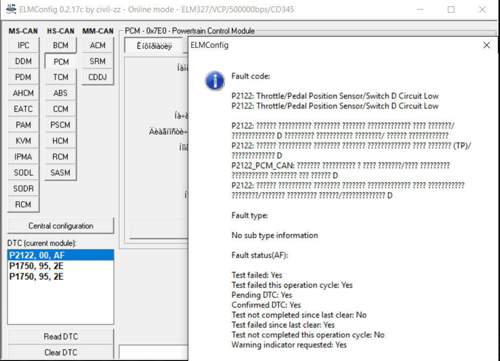
Task: Select the PCM module button
Action: [x=61, y=62]
